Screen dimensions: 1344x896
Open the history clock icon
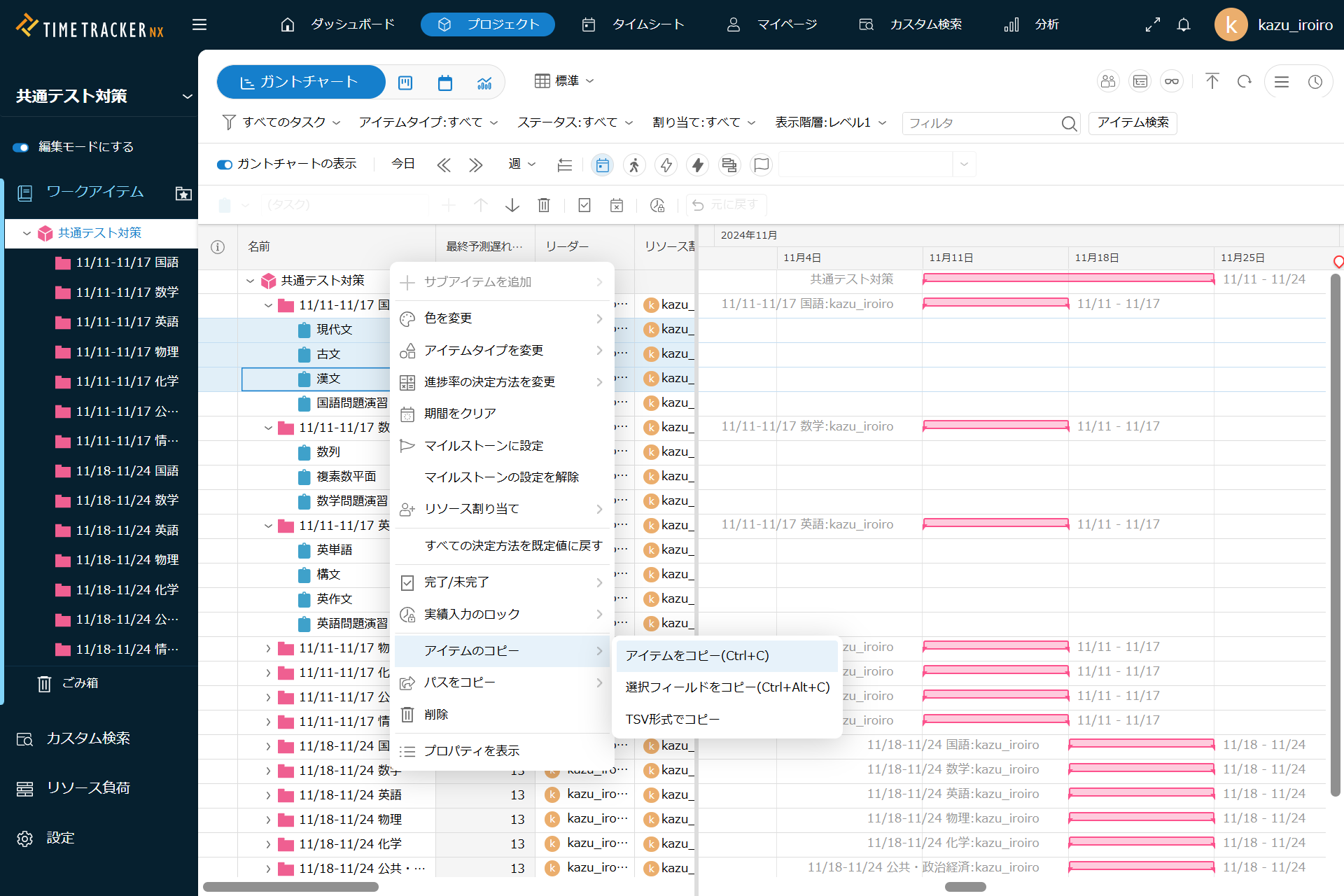(1315, 82)
